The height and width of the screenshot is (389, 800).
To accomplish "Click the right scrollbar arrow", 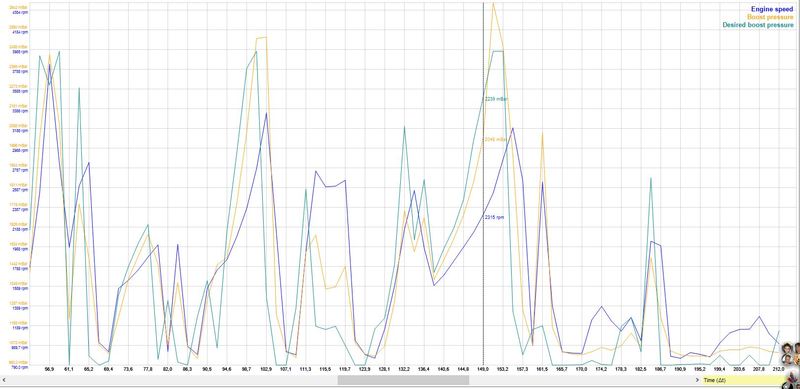I will (x=696, y=380).
